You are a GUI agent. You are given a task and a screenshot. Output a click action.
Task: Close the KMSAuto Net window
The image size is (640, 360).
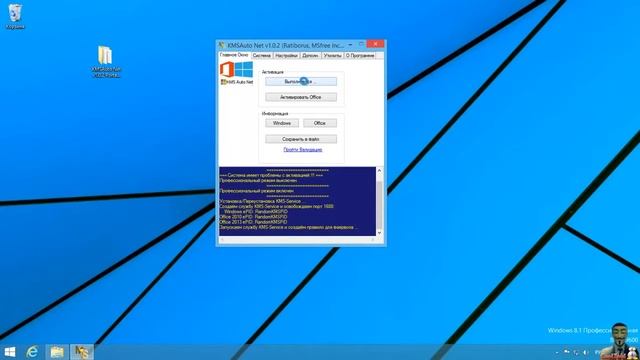pyautogui.click(x=375, y=44)
